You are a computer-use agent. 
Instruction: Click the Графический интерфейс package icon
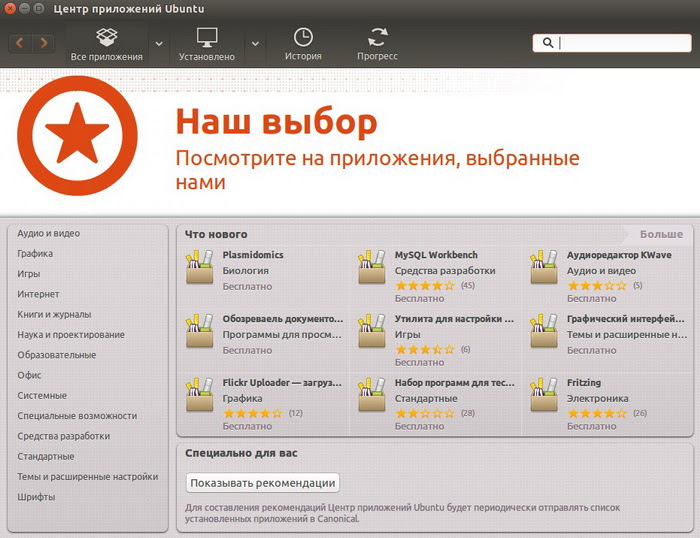pos(544,331)
